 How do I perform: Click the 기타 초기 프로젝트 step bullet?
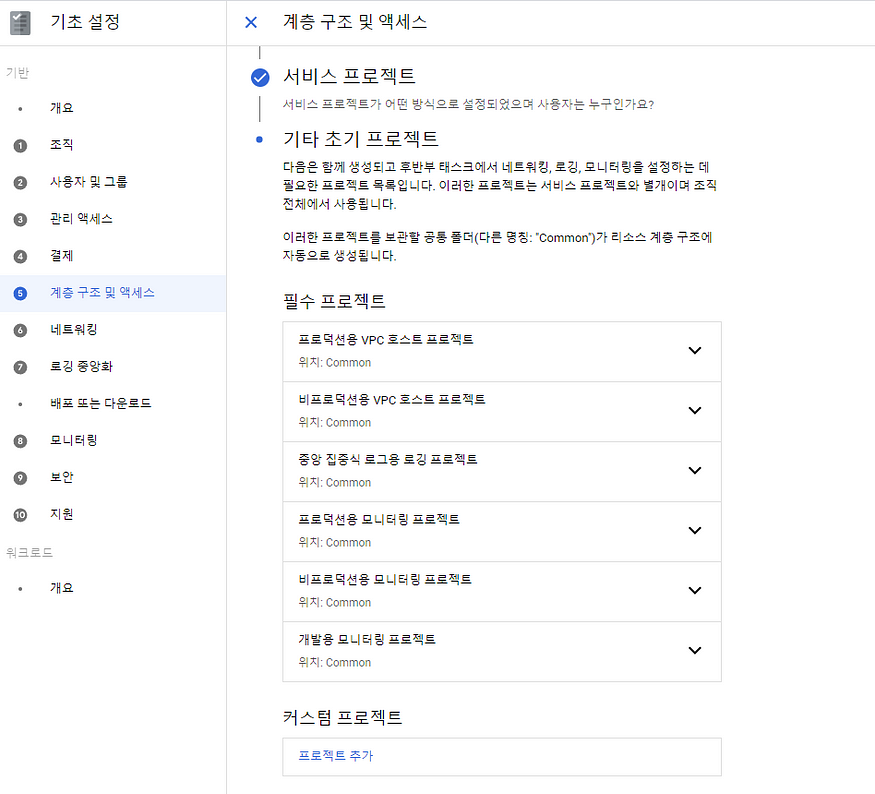tap(259, 139)
